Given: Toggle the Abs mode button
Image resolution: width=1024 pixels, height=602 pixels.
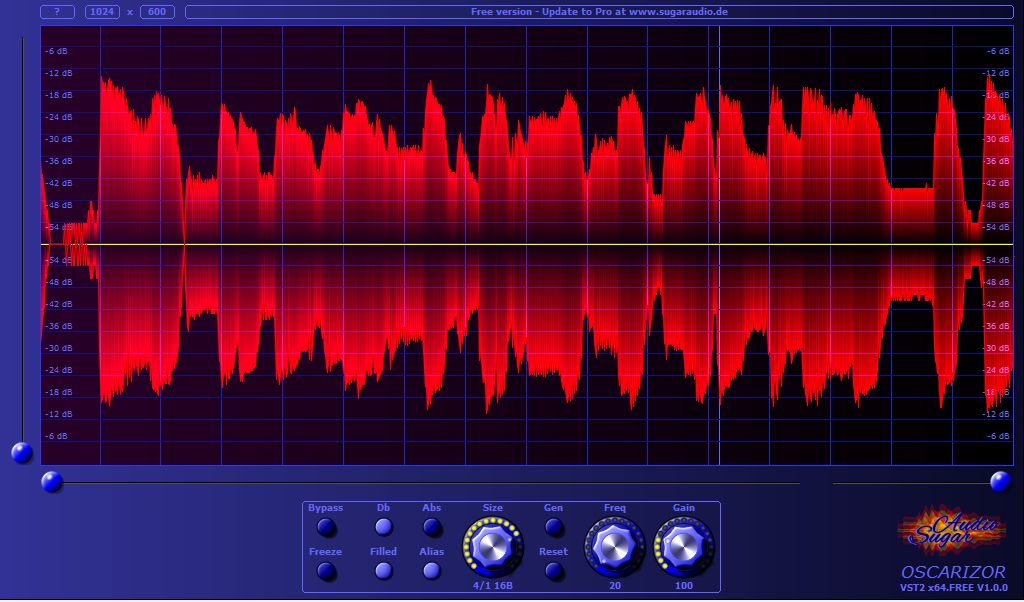Looking at the screenshot, I should tap(432, 527).
